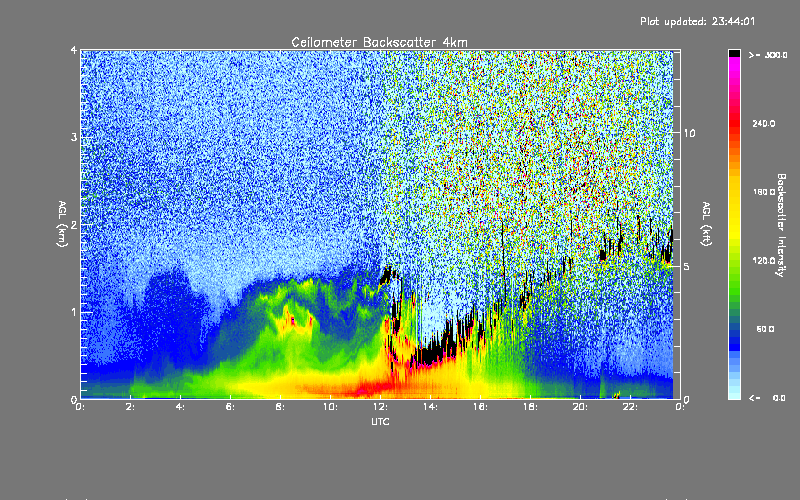800x500 pixels.
Task: Click the '18:' UTC hour tick label
Action: (531, 407)
